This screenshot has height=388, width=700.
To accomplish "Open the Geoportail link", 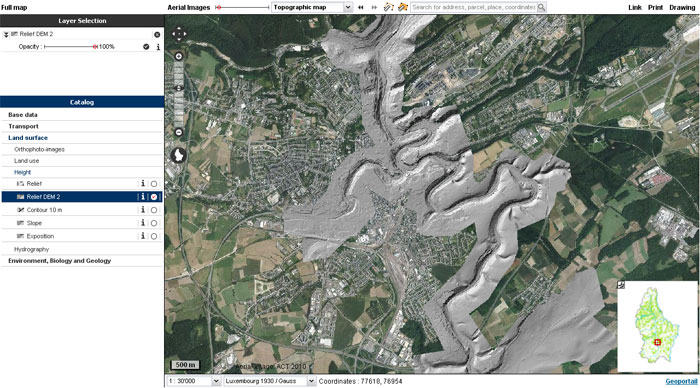I will (x=681, y=381).
